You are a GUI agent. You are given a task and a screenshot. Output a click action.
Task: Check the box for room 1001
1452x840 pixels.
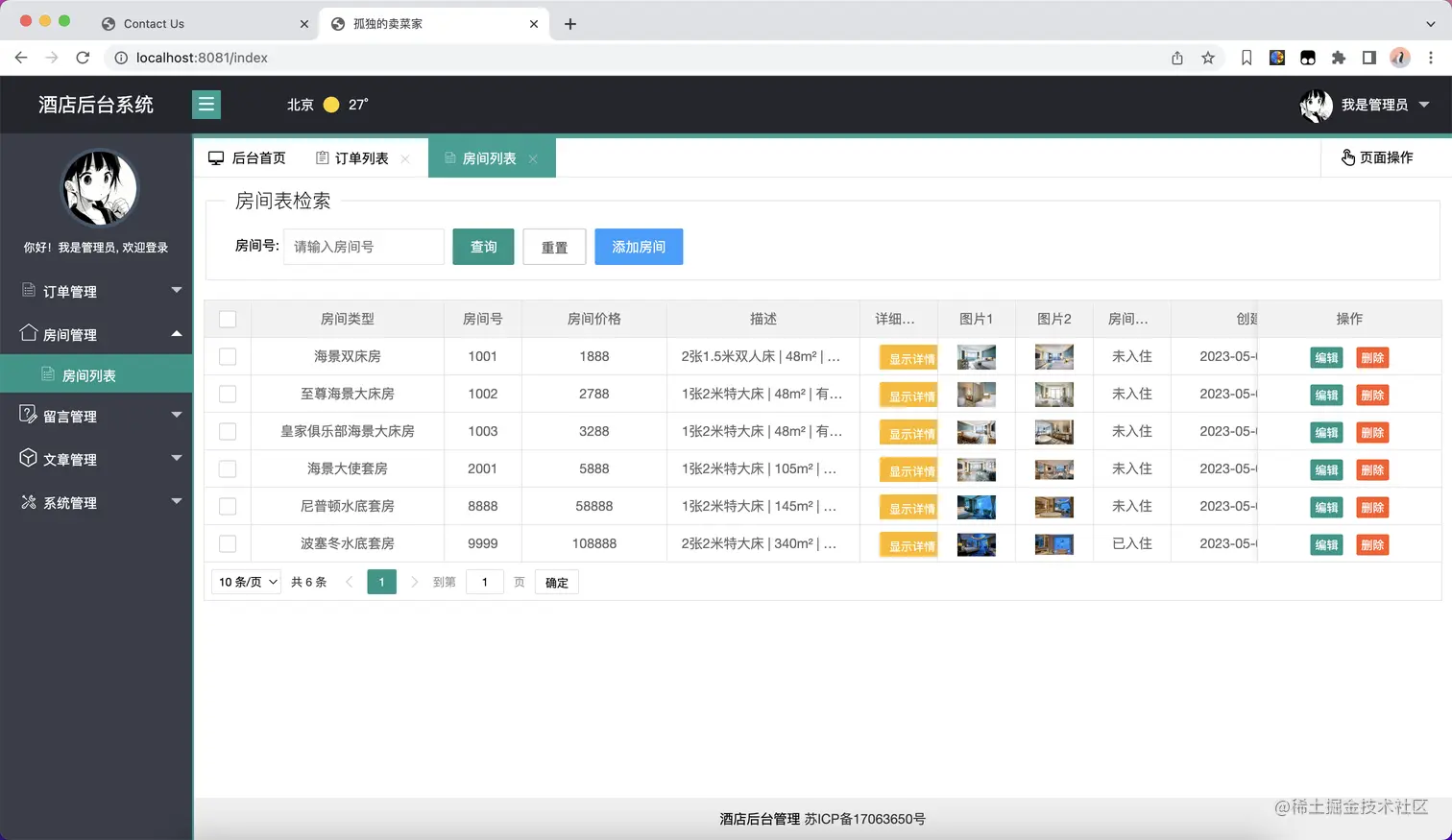tap(228, 356)
